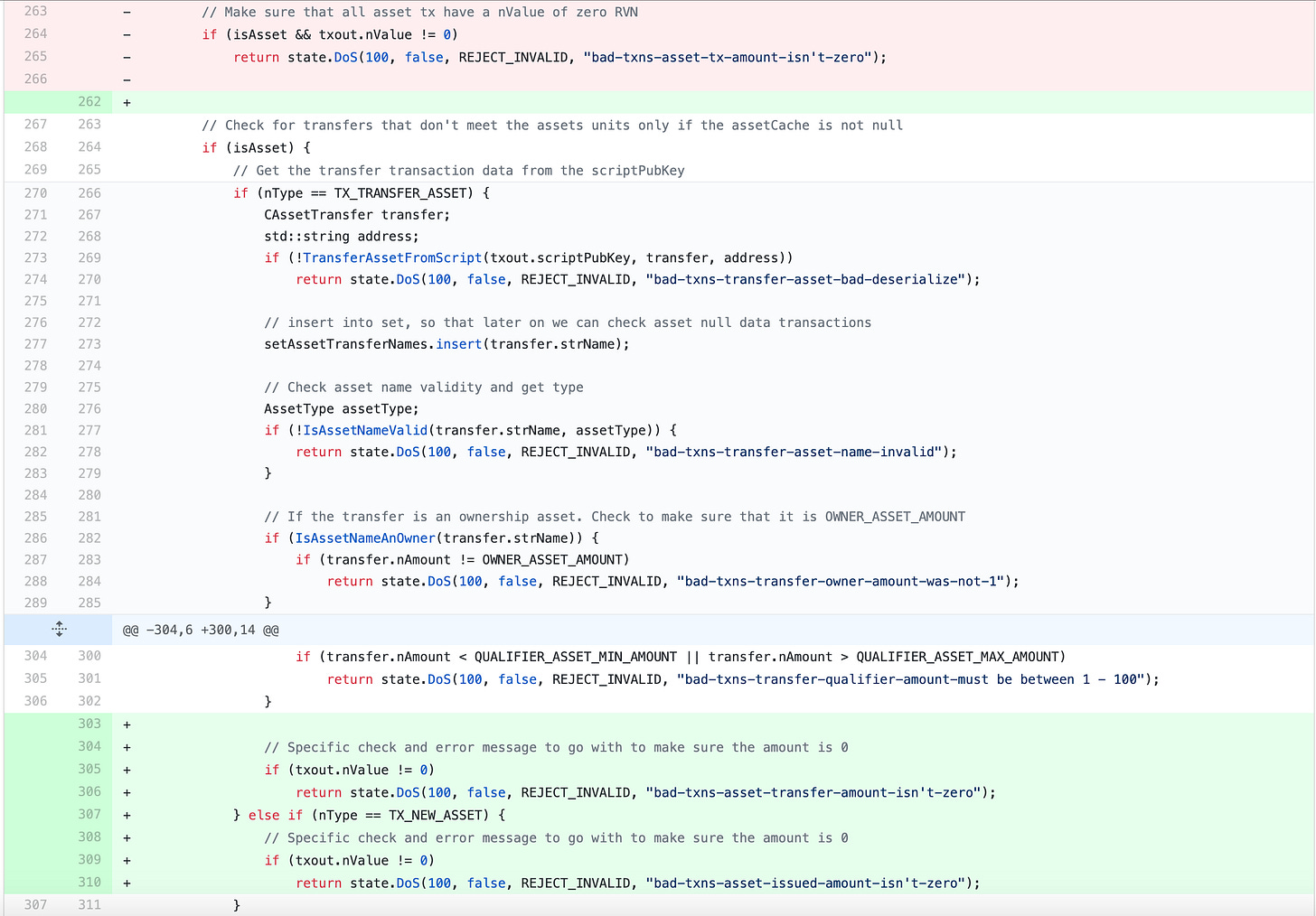Screen dimensions: 1316x916
Task: Select new line number 303 on added row
Action: point(89,724)
